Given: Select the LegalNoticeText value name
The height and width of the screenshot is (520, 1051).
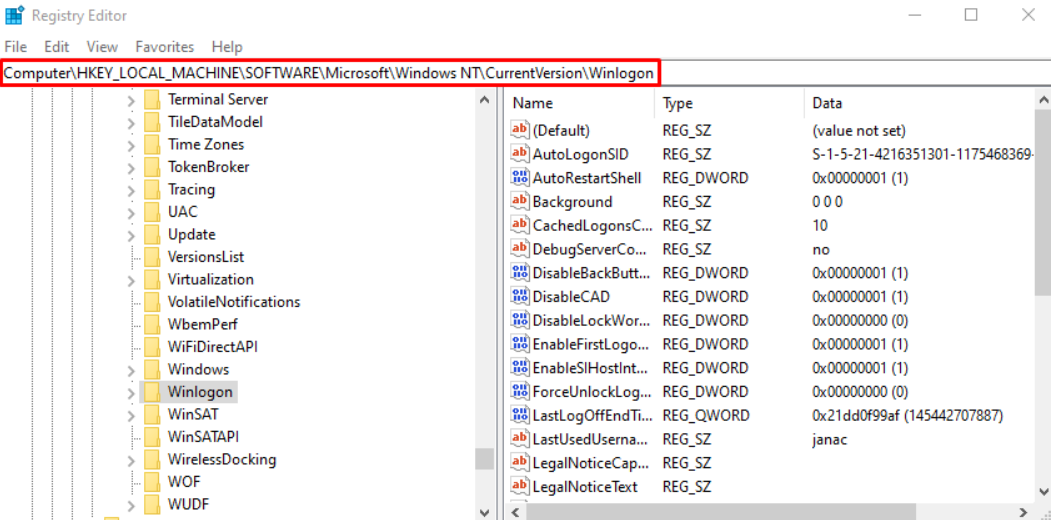Looking at the screenshot, I should pos(584,486).
